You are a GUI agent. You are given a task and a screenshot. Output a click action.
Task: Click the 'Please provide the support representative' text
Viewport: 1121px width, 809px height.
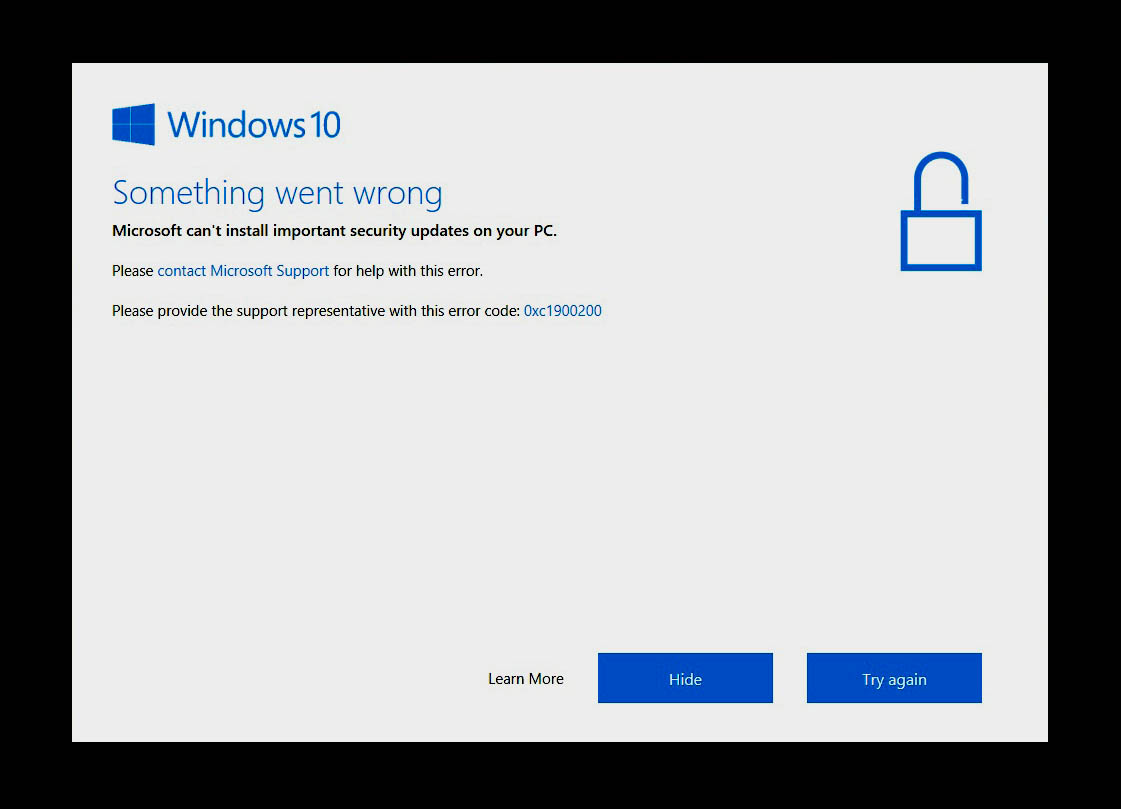[315, 311]
